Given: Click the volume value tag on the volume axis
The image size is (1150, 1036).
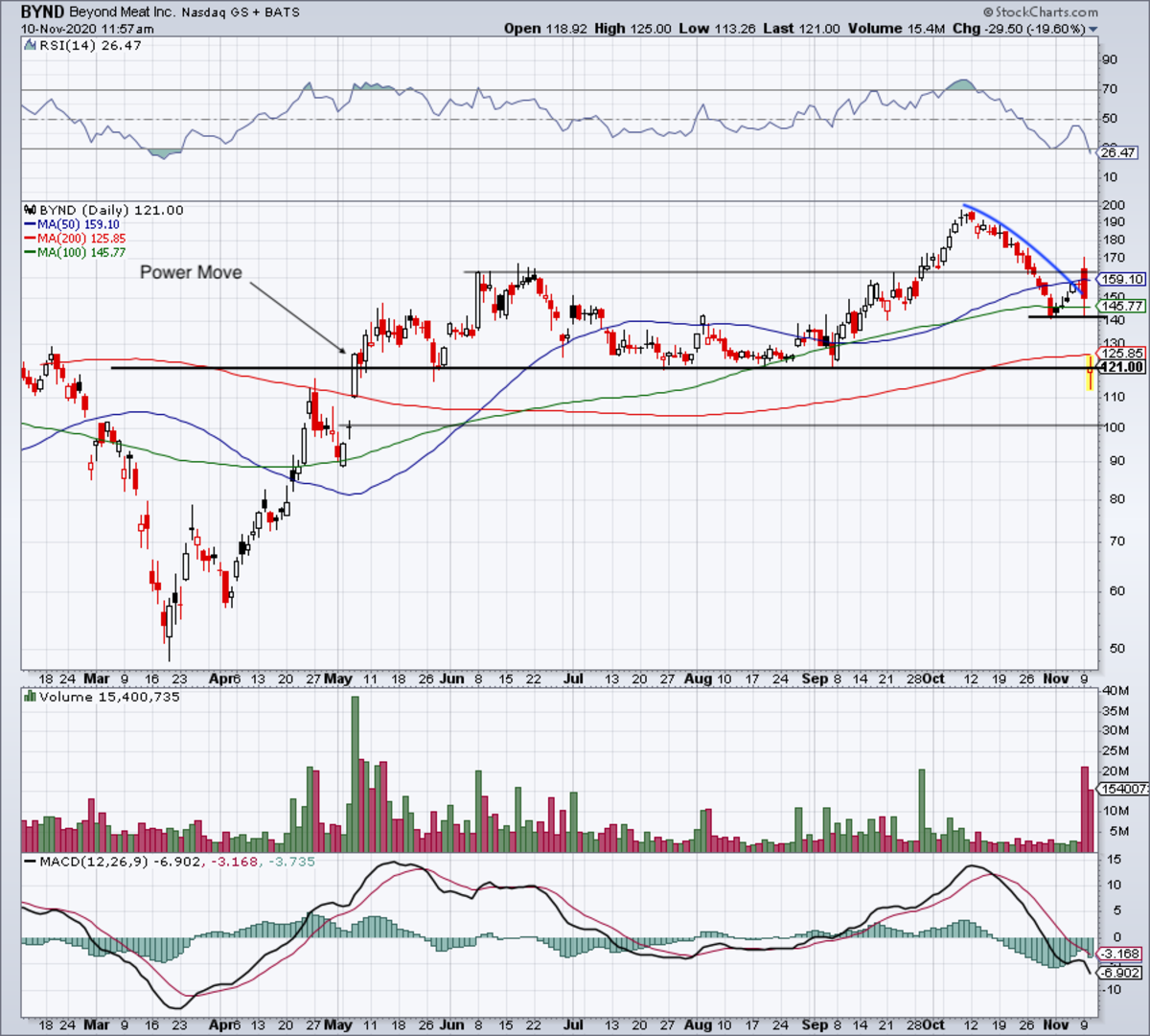Looking at the screenshot, I should click(1122, 789).
